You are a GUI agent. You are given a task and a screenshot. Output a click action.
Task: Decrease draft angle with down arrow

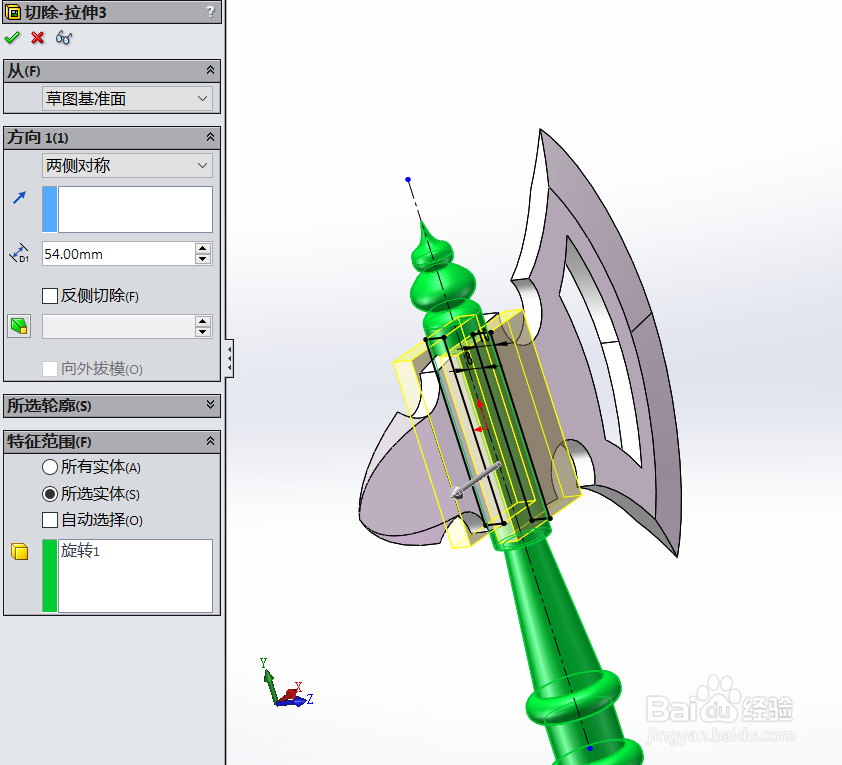[x=202, y=332]
